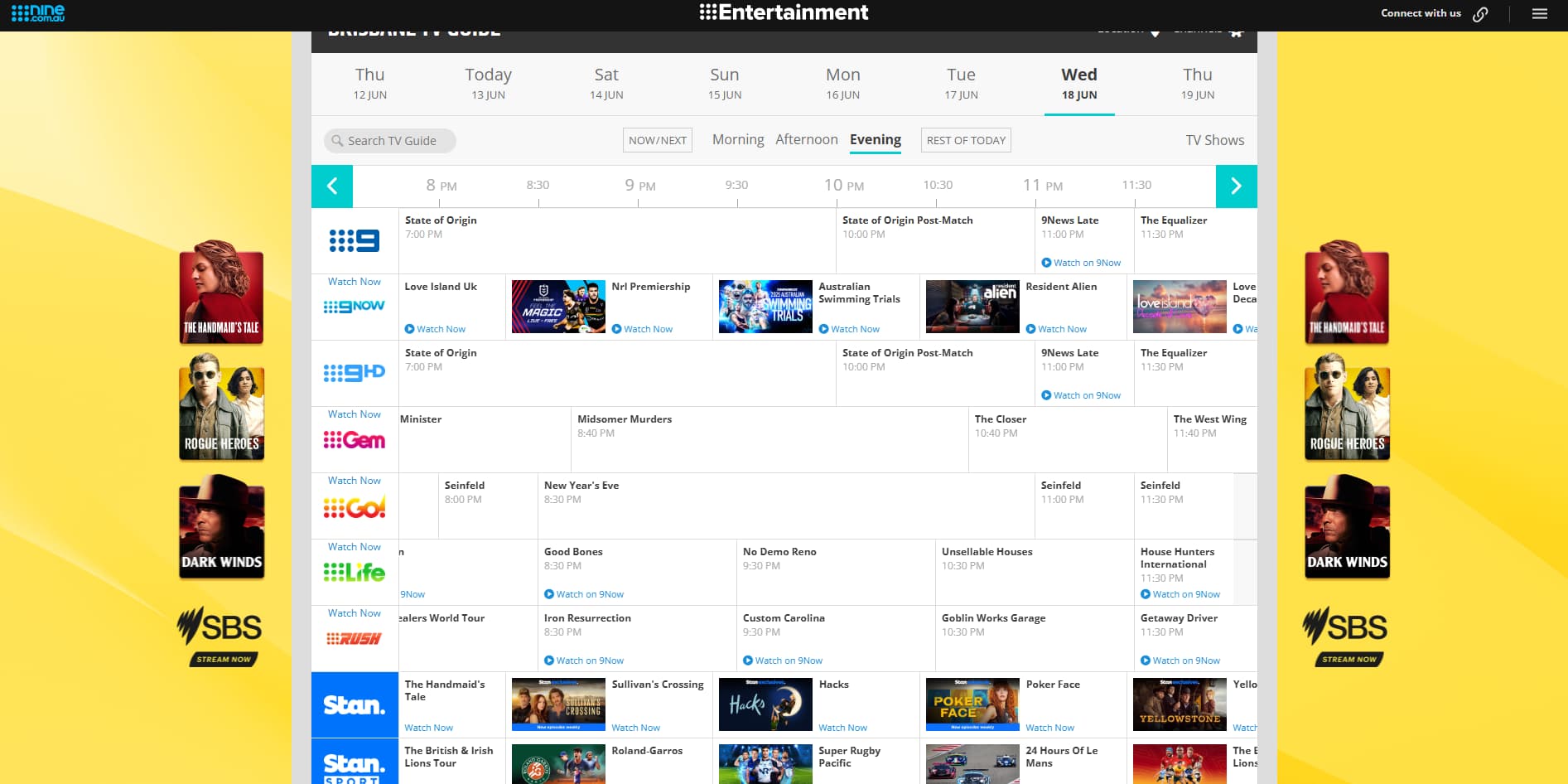Open New Year's Eve 8:30 PM listing
1568x784 pixels.
point(786,506)
